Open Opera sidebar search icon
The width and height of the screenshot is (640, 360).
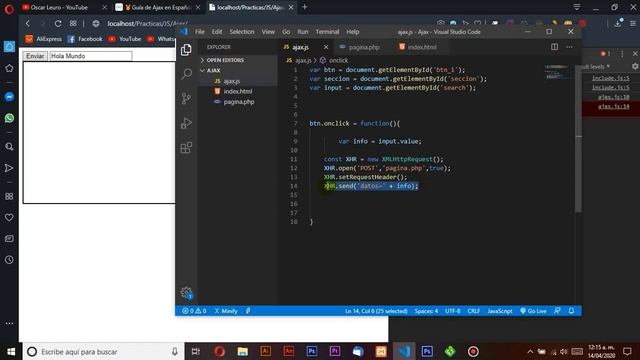click(x=9, y=147)
